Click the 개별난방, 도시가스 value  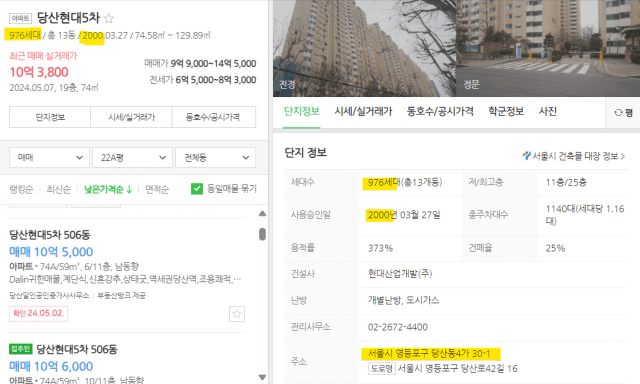(x=403, y=300)
